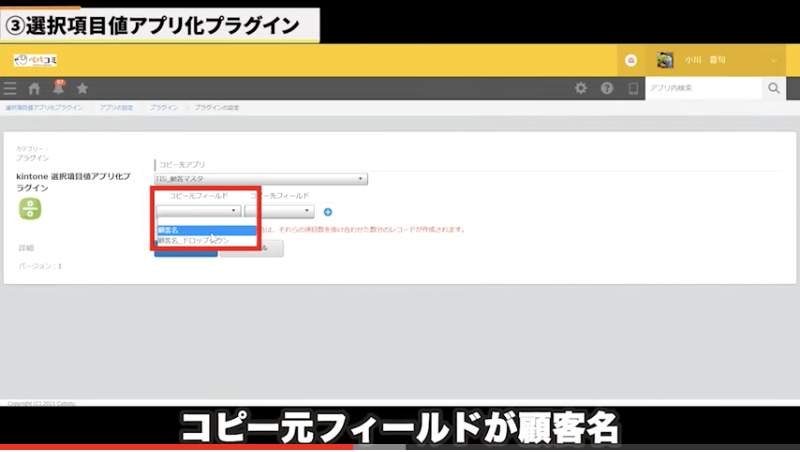Go to the kintone home icon
Viewport: 800px width, 452px height.
coord(34,89)
